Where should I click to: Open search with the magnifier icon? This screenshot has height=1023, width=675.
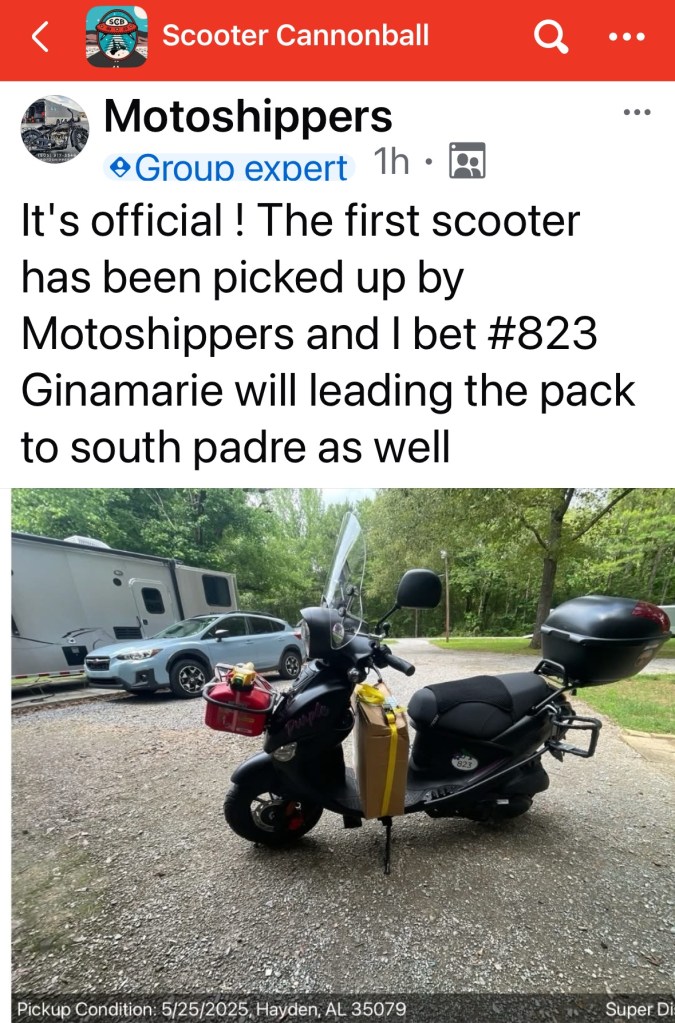[x=551, y=37]
